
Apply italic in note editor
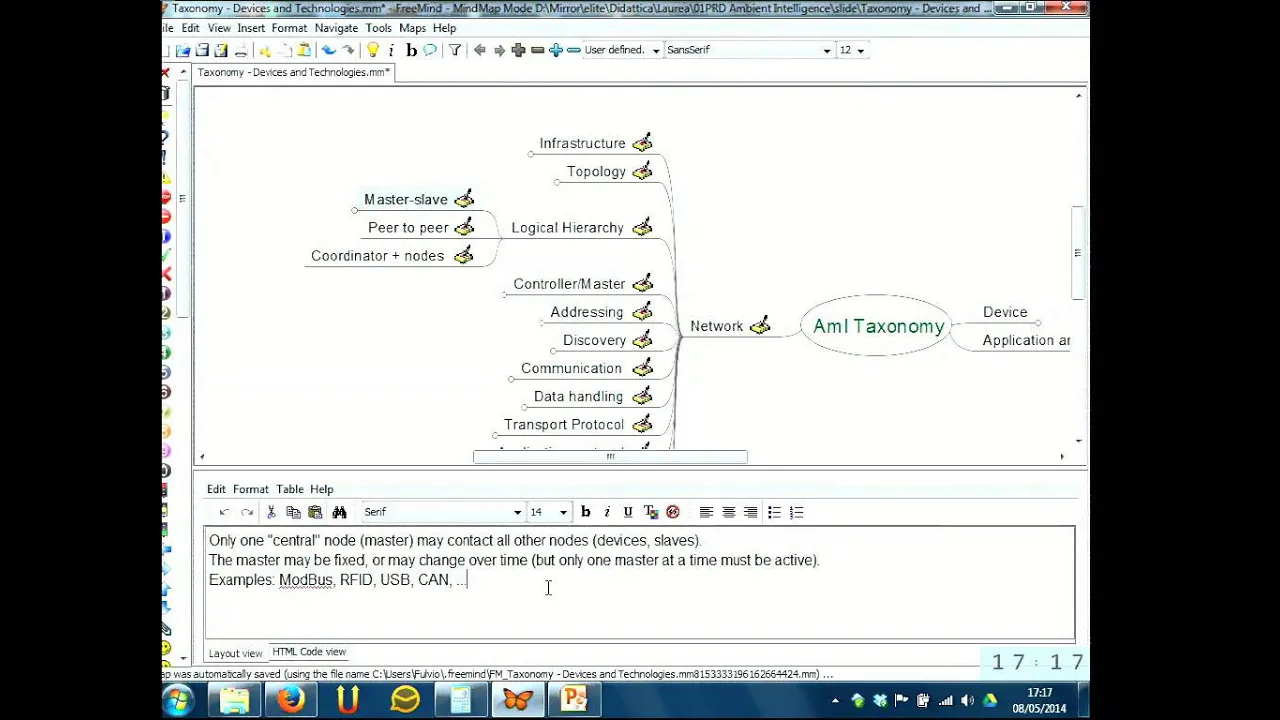tap(607, 512)
